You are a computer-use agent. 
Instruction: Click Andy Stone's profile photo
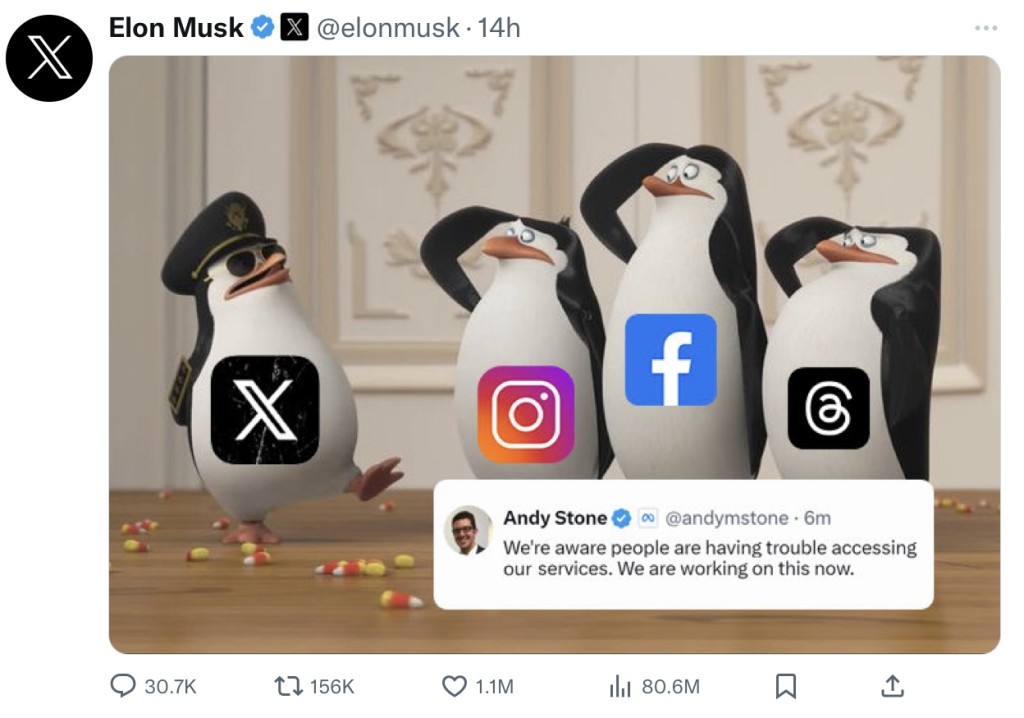coord(468,531)
